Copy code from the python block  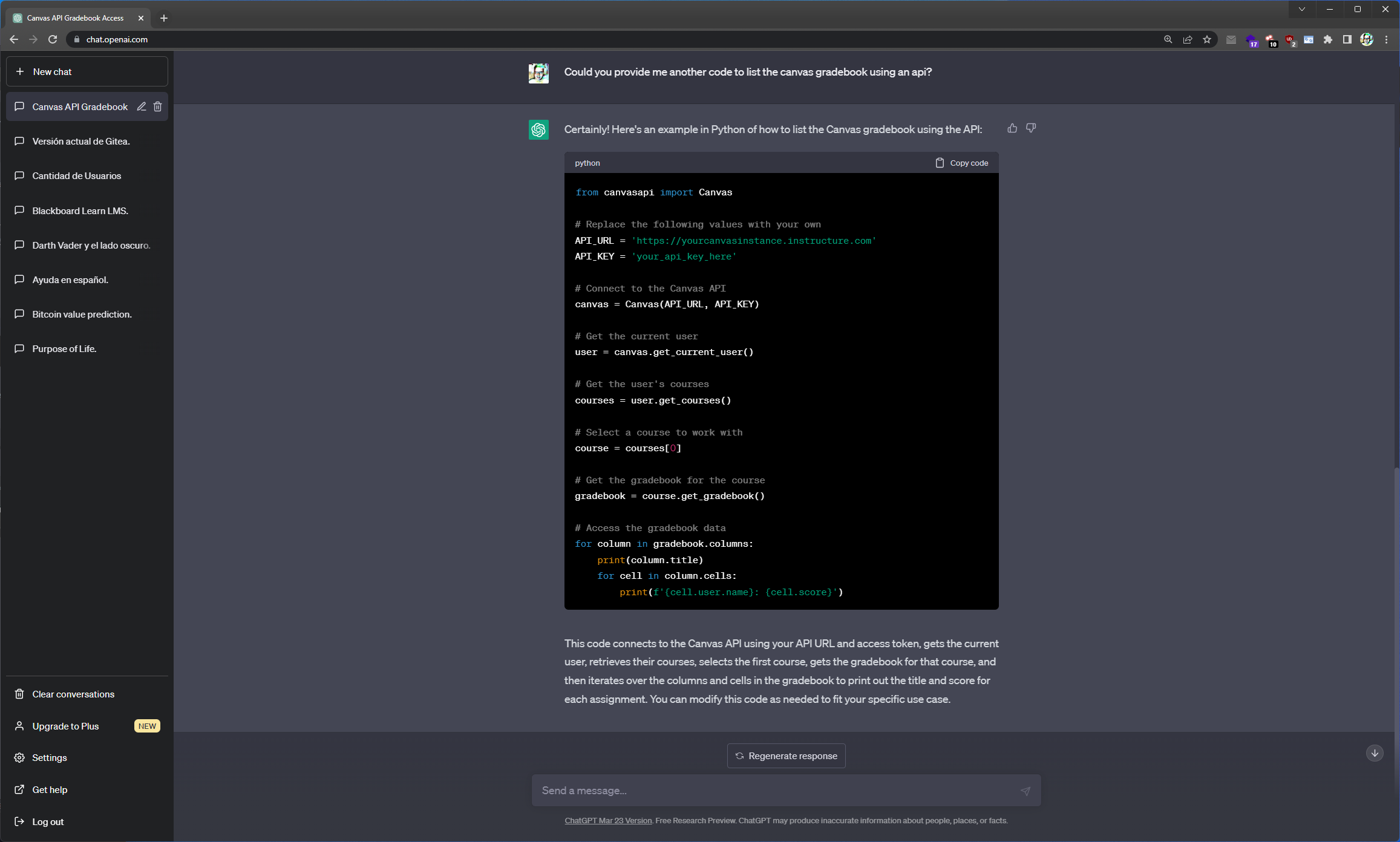(x=962, y=163)
